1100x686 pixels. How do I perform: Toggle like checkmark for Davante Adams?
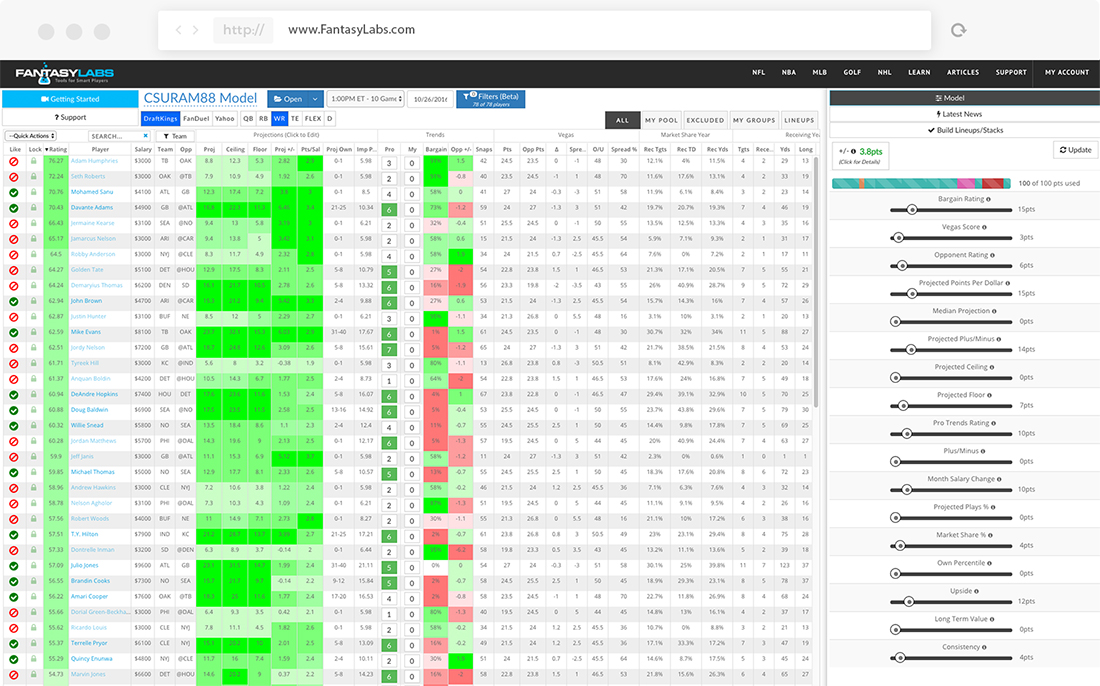pyautogui.click(x=13, y=208)
